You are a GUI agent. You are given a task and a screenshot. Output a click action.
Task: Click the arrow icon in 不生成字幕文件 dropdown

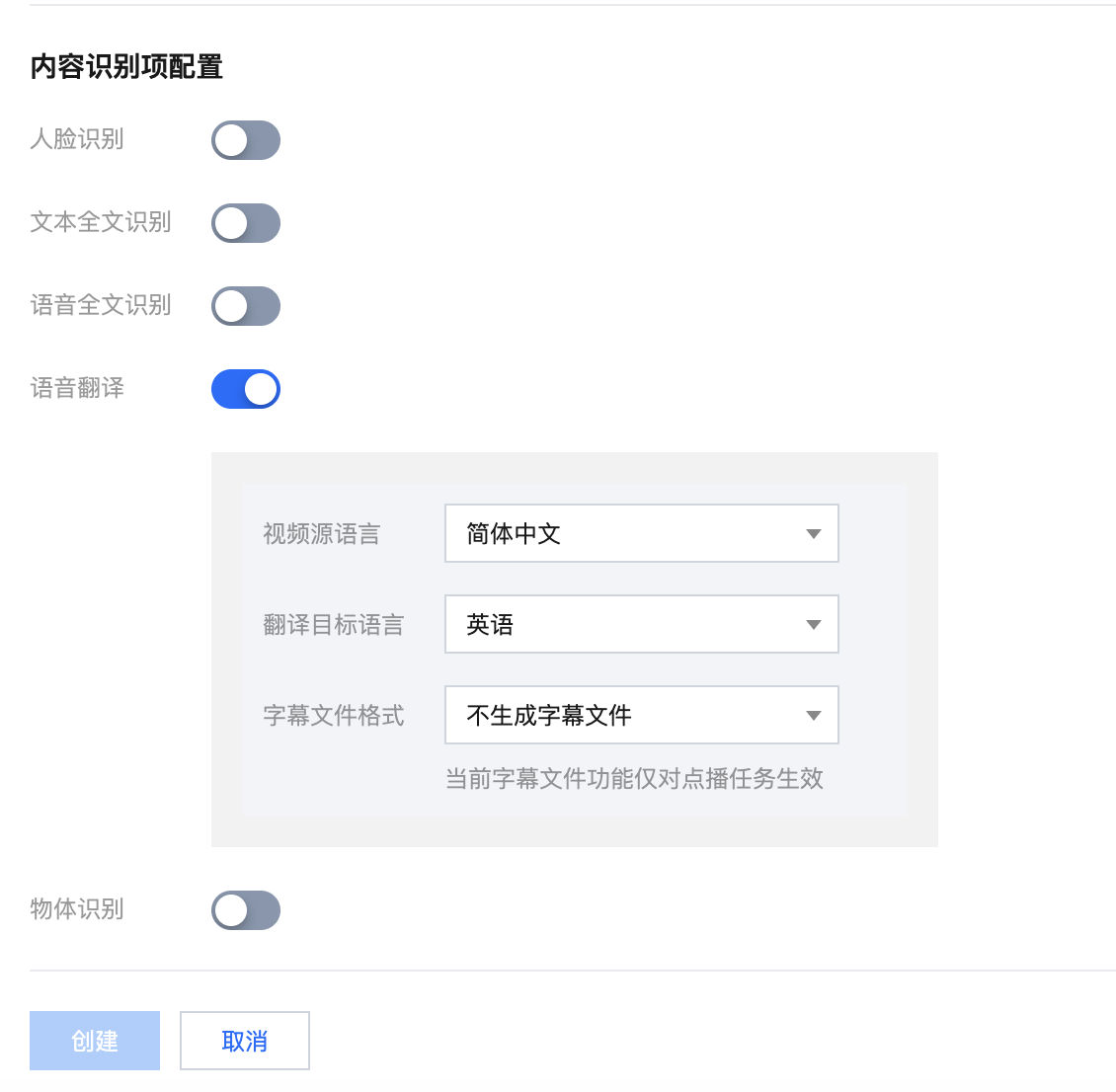(x=814, y=716)
